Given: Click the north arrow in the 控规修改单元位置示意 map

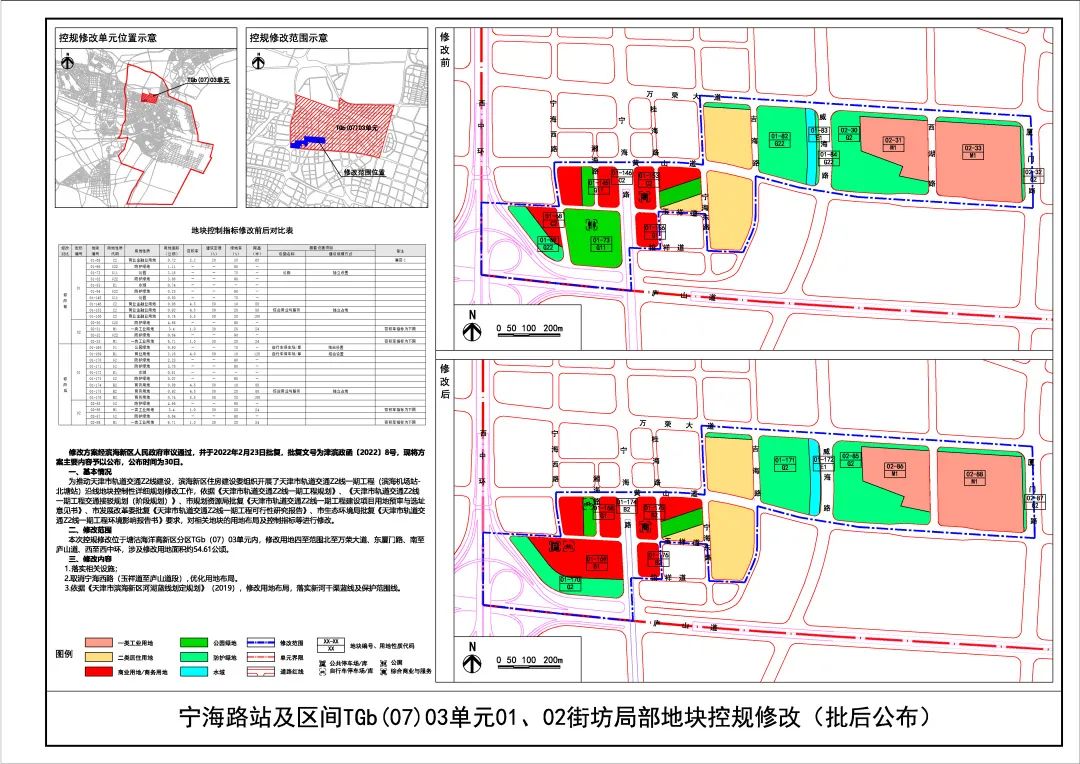Looking at the screenshot, I should pyautogui.click(x=68, y=62).
